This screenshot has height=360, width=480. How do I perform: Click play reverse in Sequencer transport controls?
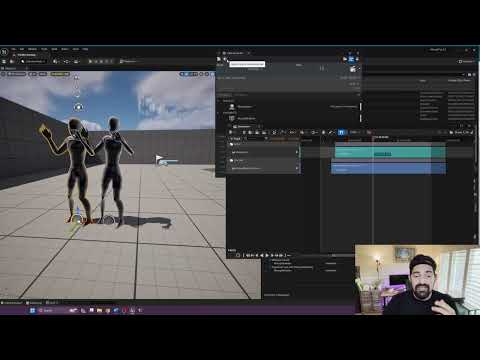[262, 255]
